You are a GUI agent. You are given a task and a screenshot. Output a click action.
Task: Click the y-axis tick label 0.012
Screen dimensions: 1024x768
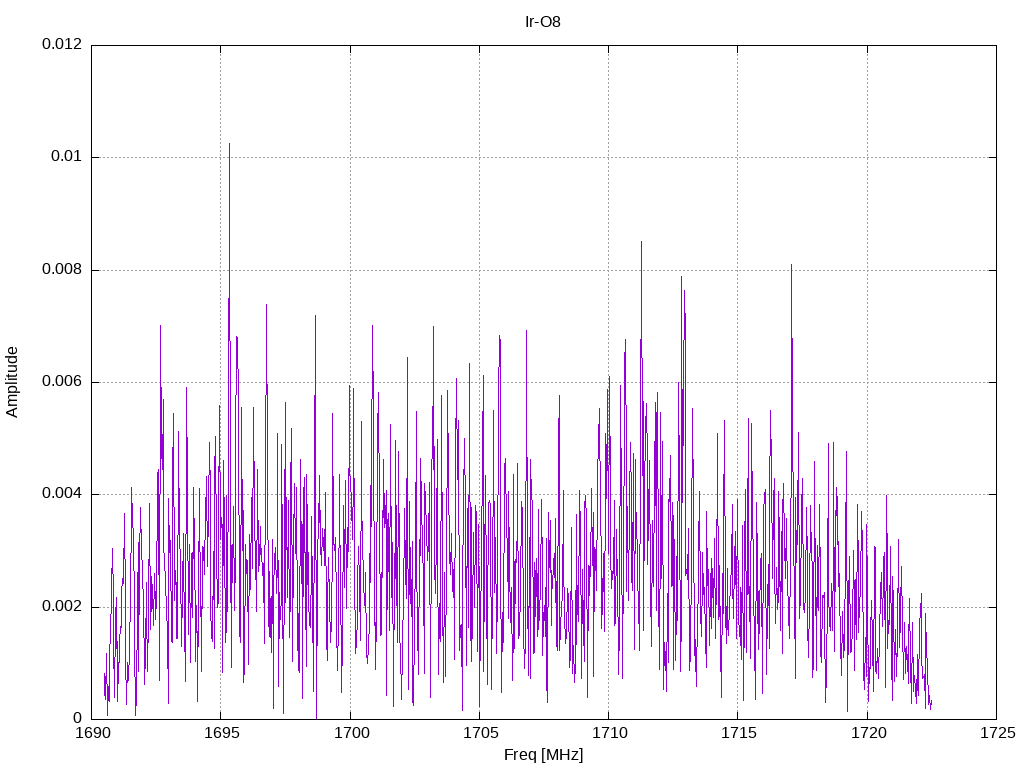coord(62,44)
